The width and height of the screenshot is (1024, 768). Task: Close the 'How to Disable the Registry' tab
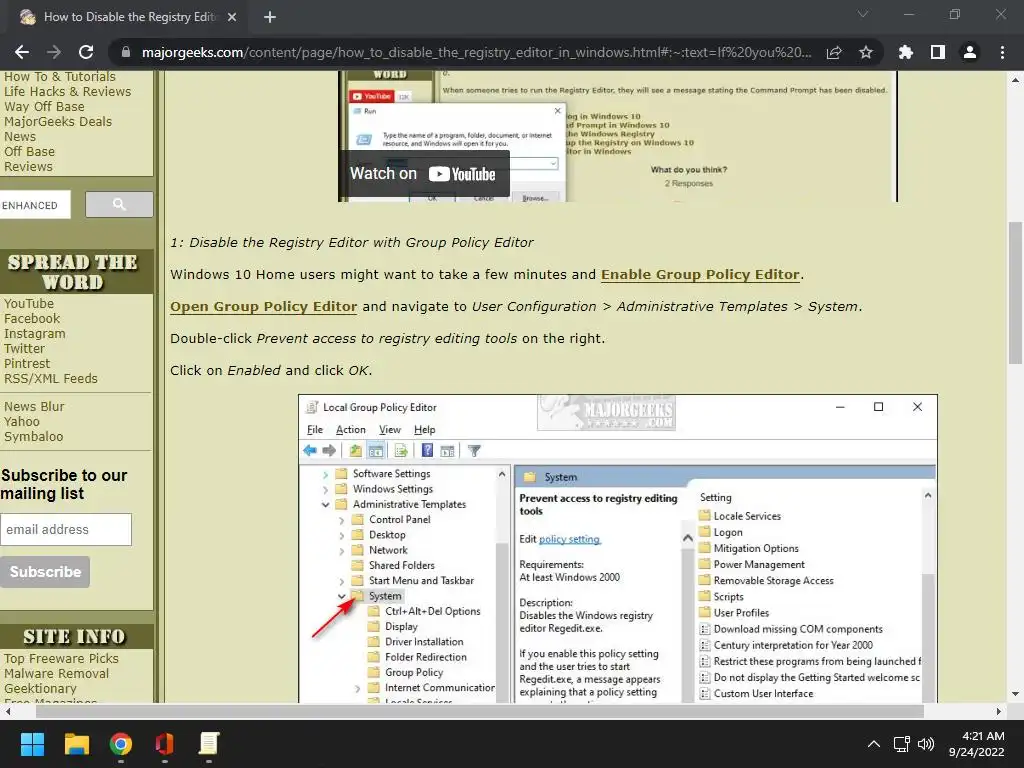[232, 17]
